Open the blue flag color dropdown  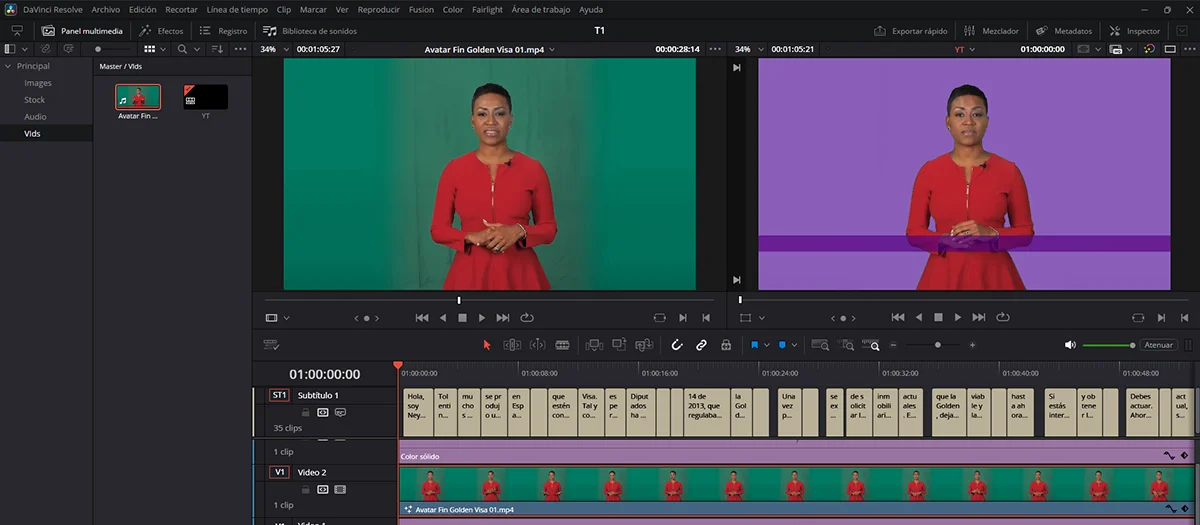(767, 345)
